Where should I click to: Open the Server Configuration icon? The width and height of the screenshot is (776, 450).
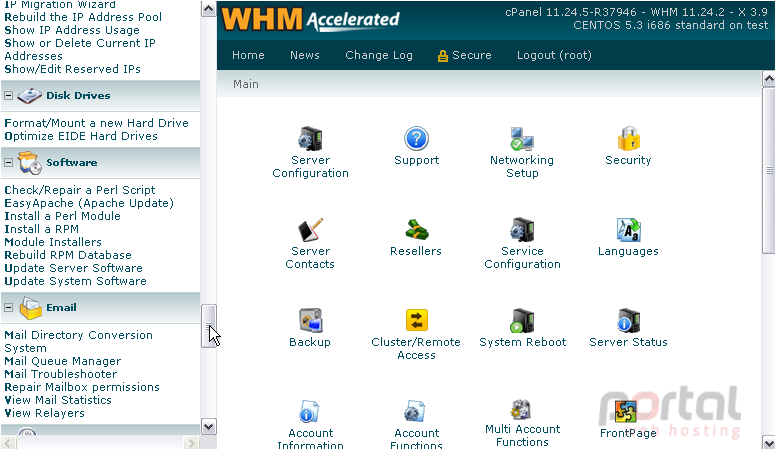pos(310,139)
